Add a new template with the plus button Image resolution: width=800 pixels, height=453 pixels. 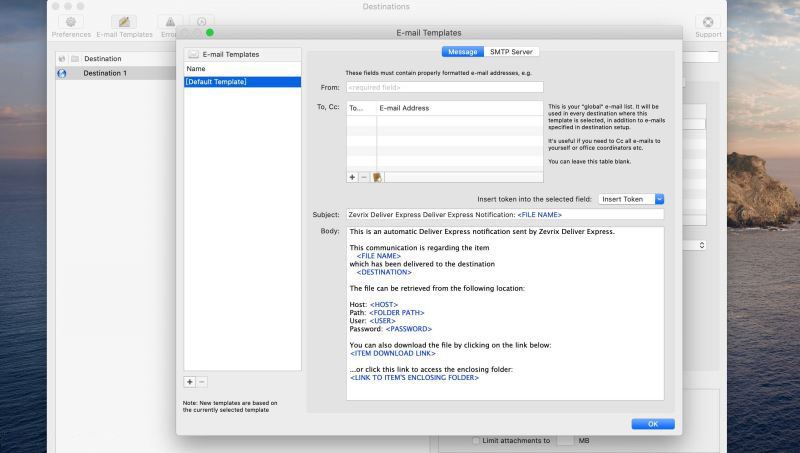[x=189, y=382]
